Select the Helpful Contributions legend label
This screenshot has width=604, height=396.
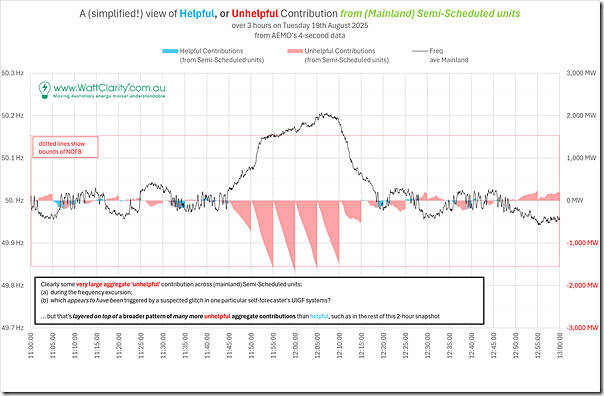coord(222,55)
